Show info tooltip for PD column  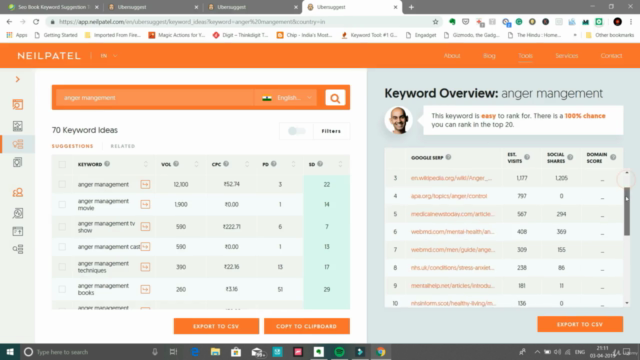(x=273, y=164)
